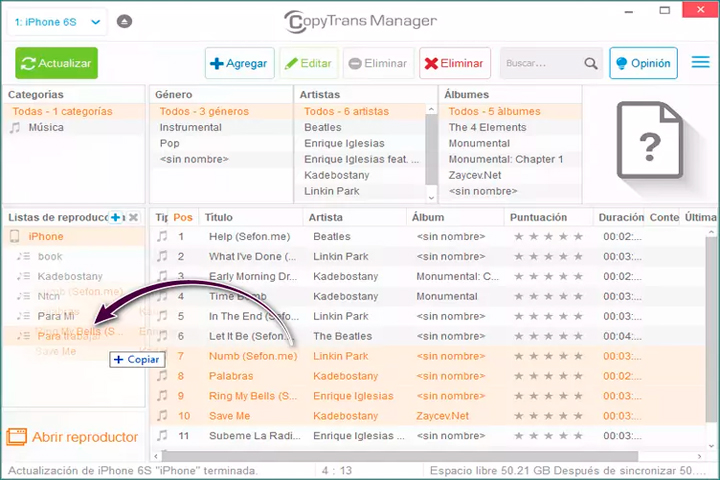This screenshot has height=480, width=720.
Task: Click the magnifying glass search icon
Action: (x=591, y=63)
